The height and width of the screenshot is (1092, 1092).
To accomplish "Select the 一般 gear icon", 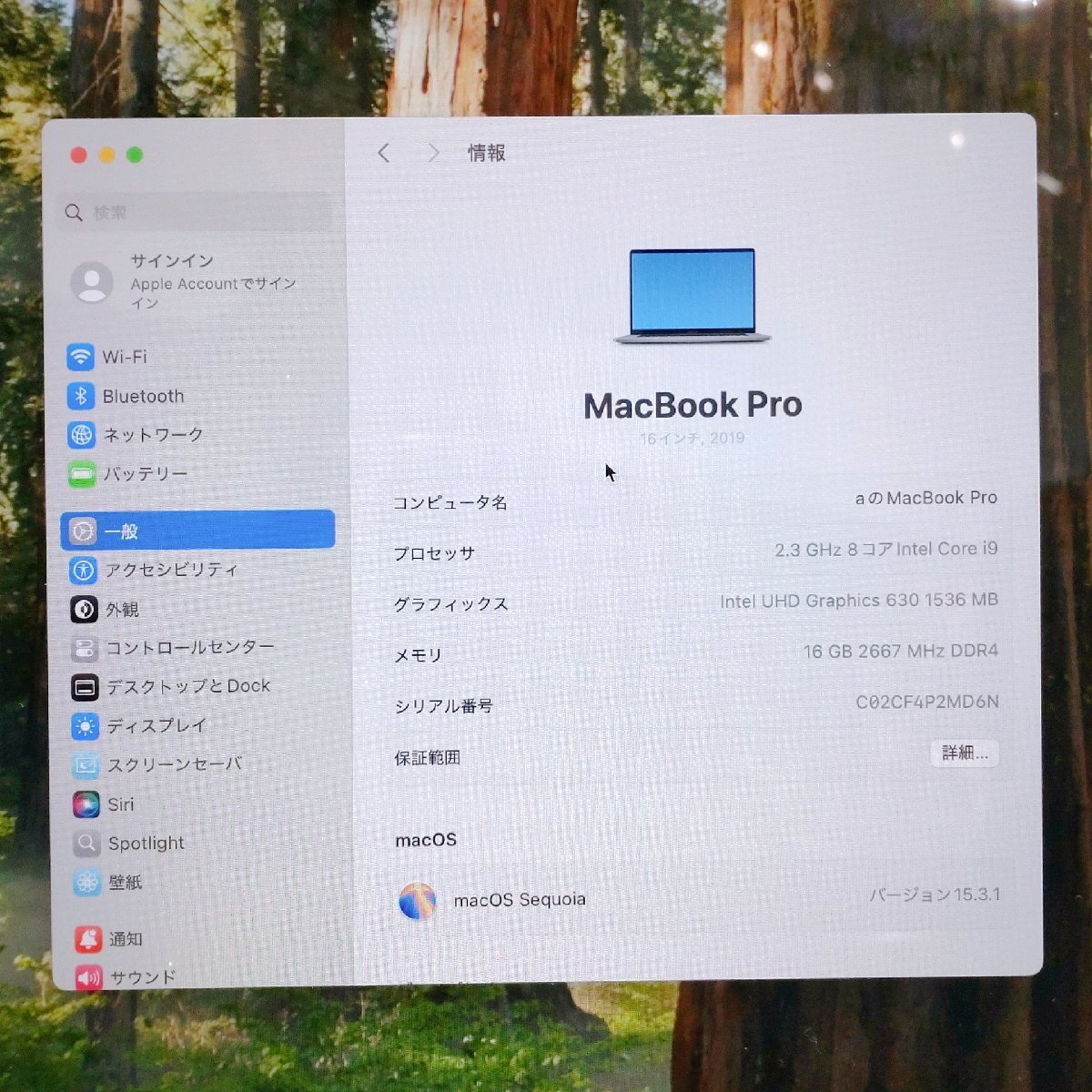I will click(x=83, y=531).
